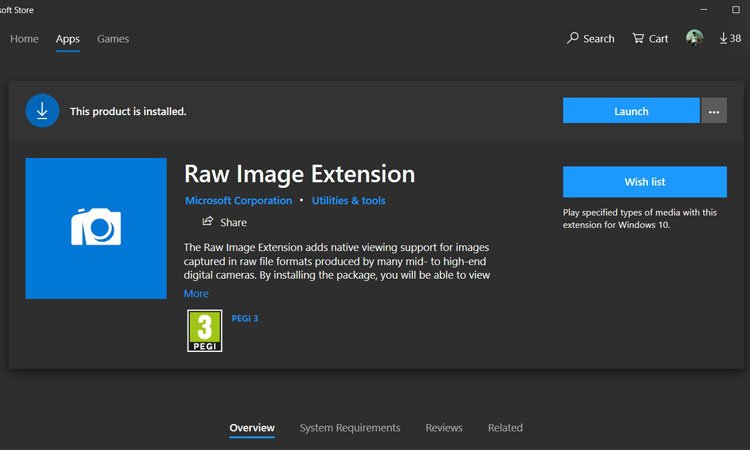Viewport: 750px width, 450px height.
Task: Open the Utilities & tools category link
Action: pyautogui.click(x=348, y=201)
